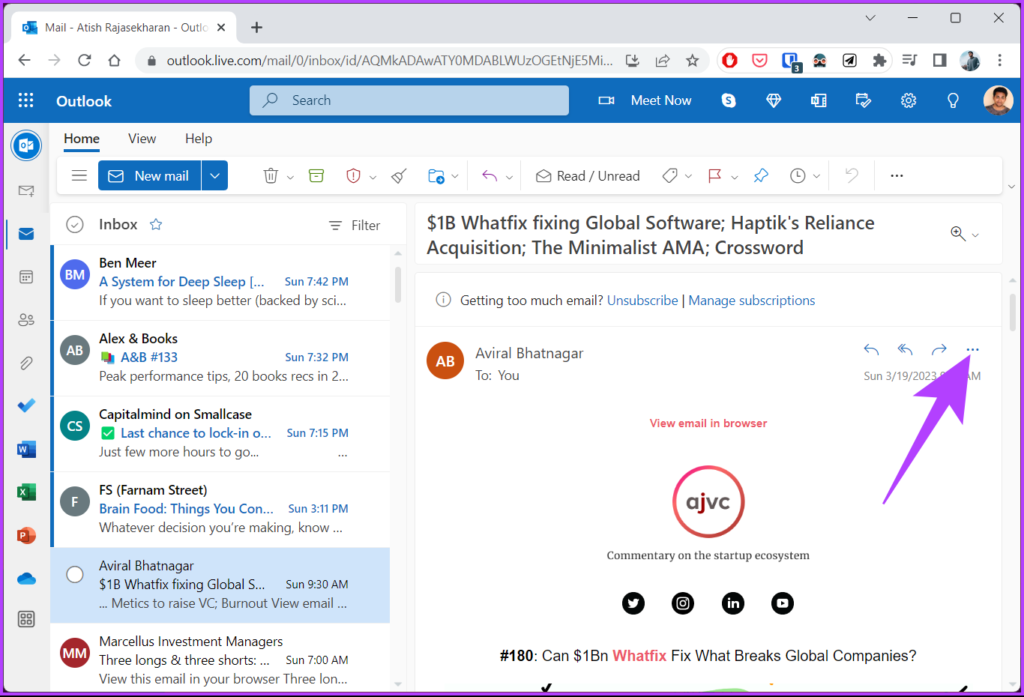
Task: Click the browser address bar URL
Action: point(389,61)
